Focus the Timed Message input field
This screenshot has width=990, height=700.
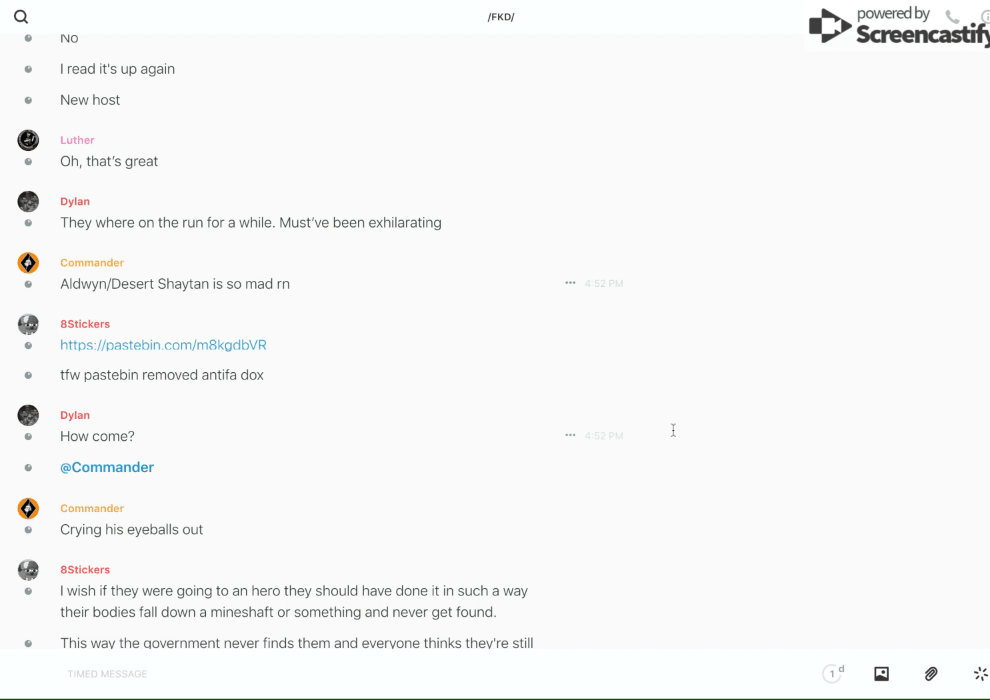(400, 674)
